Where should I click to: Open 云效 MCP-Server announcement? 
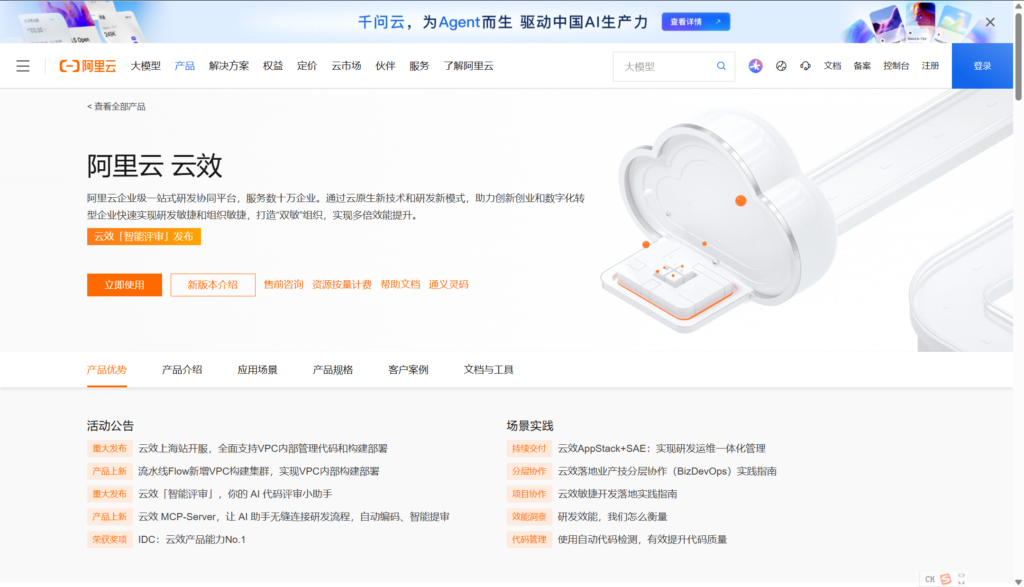pyautogui.click(x=294, y=517)
